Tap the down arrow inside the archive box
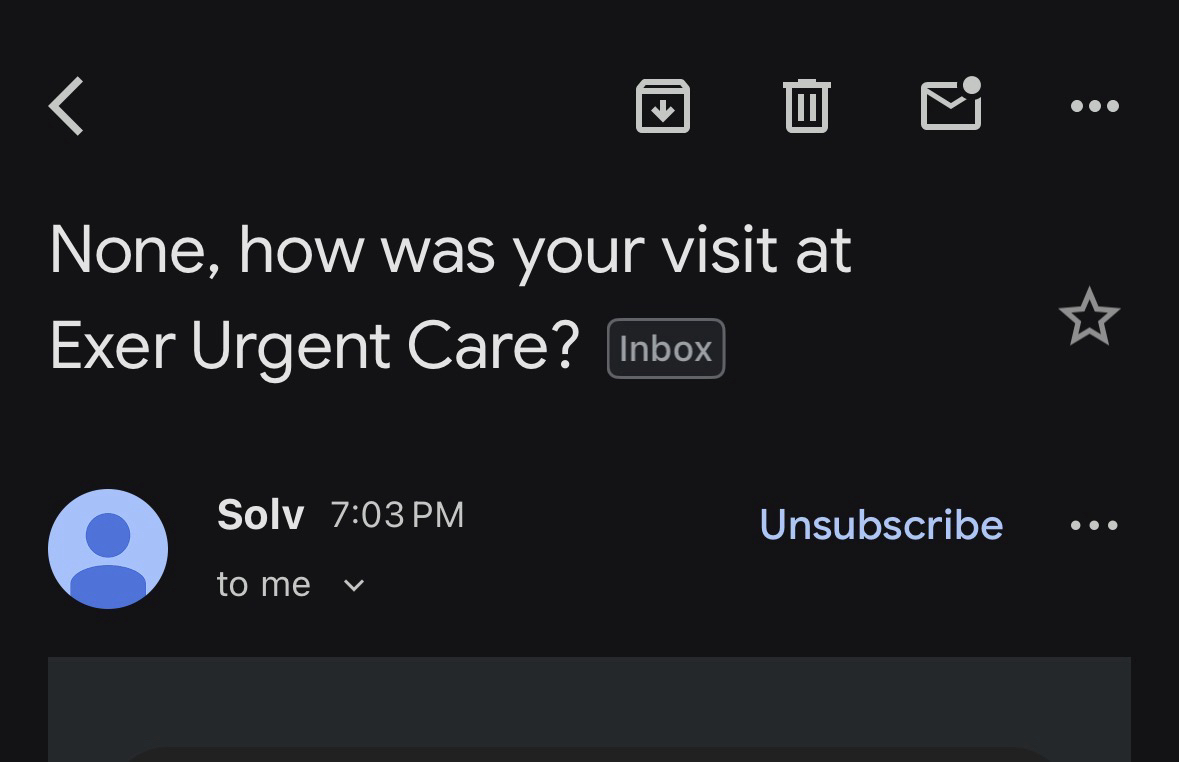Viewport: 1179px width, 762px height. point(663,110)
